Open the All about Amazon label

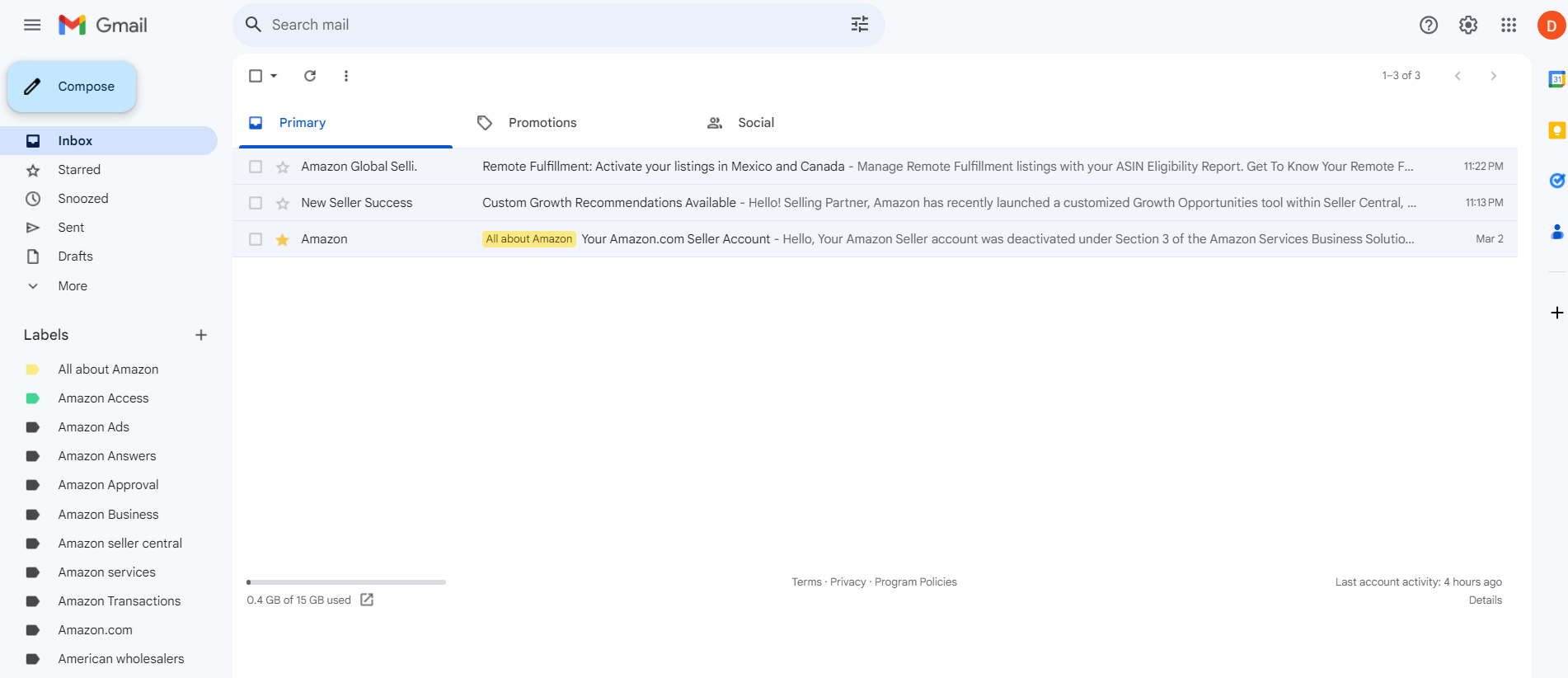click(109, 370)
